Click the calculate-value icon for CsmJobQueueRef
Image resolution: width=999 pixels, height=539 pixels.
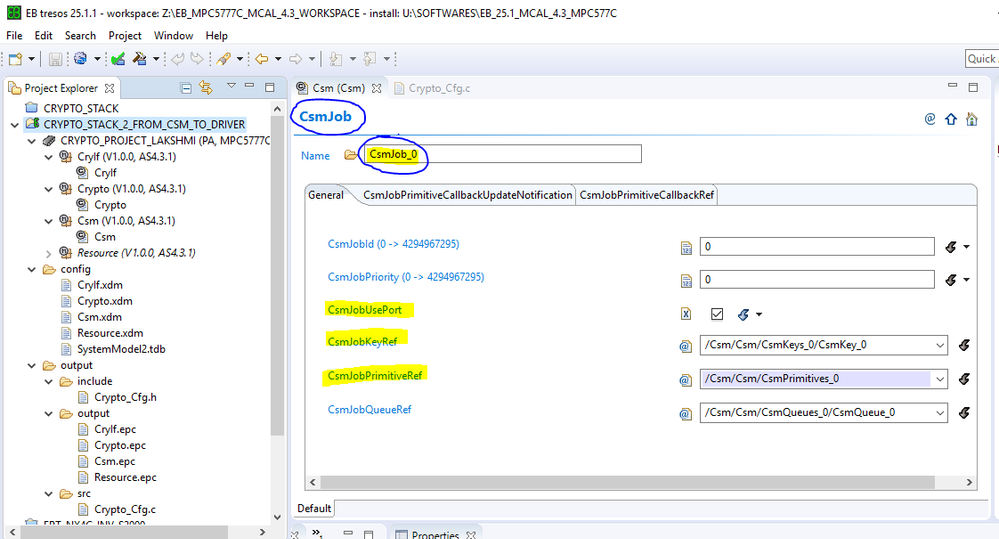964,413
